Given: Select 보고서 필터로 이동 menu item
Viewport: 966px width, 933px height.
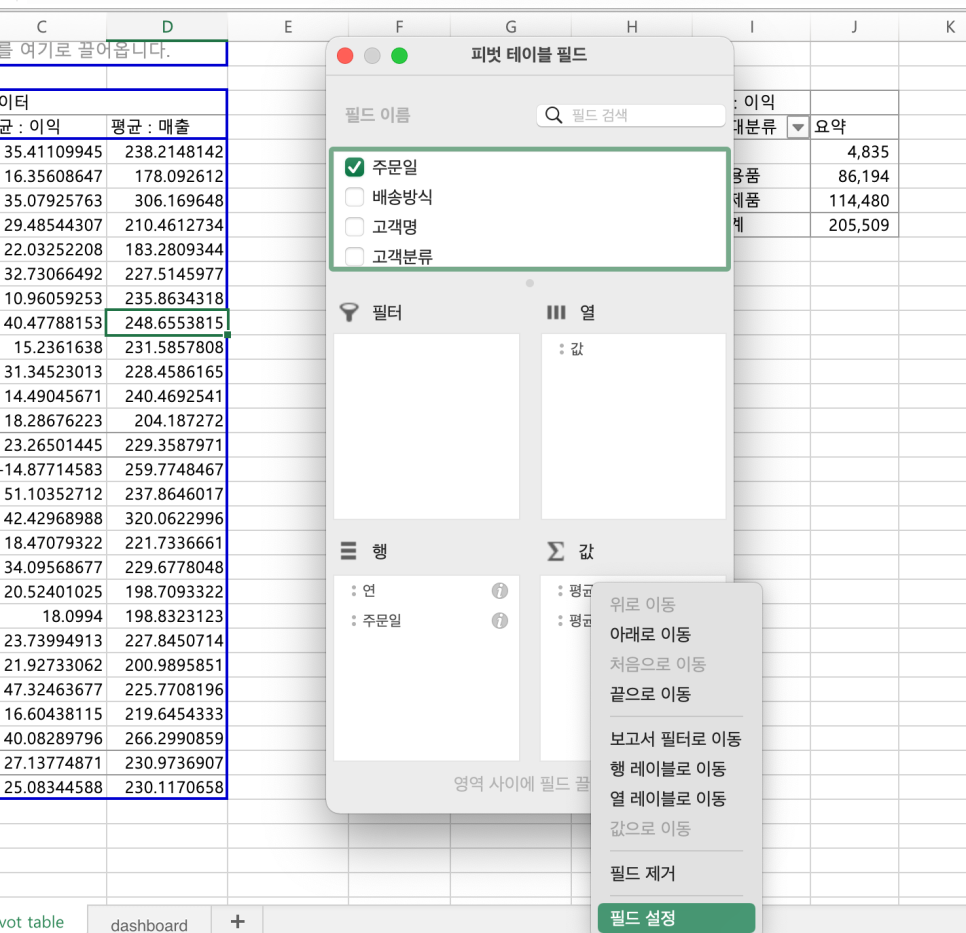Looking at the screenshot, I should coord(675,739).
